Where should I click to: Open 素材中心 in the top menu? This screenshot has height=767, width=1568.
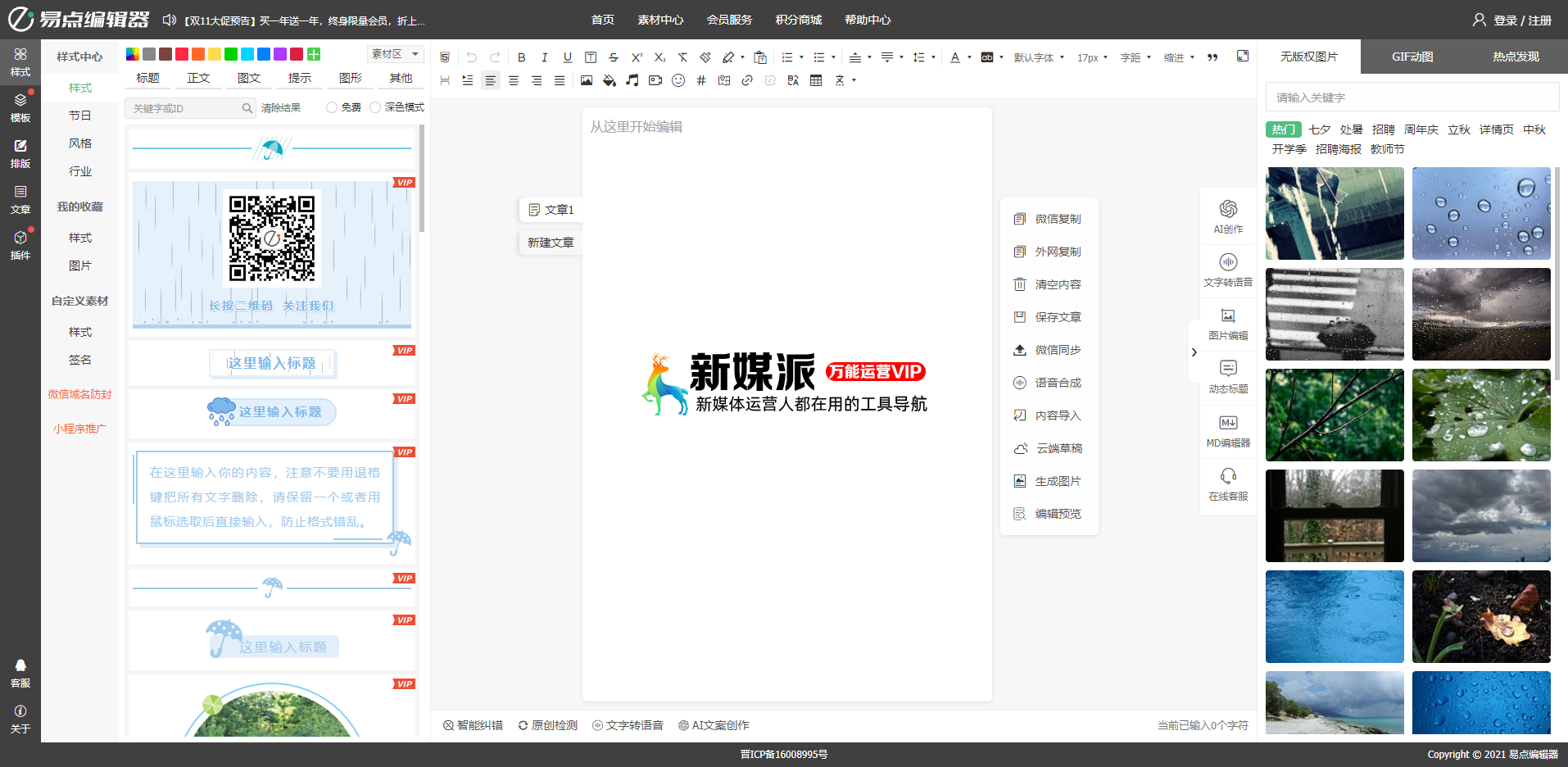pos(660,20)
